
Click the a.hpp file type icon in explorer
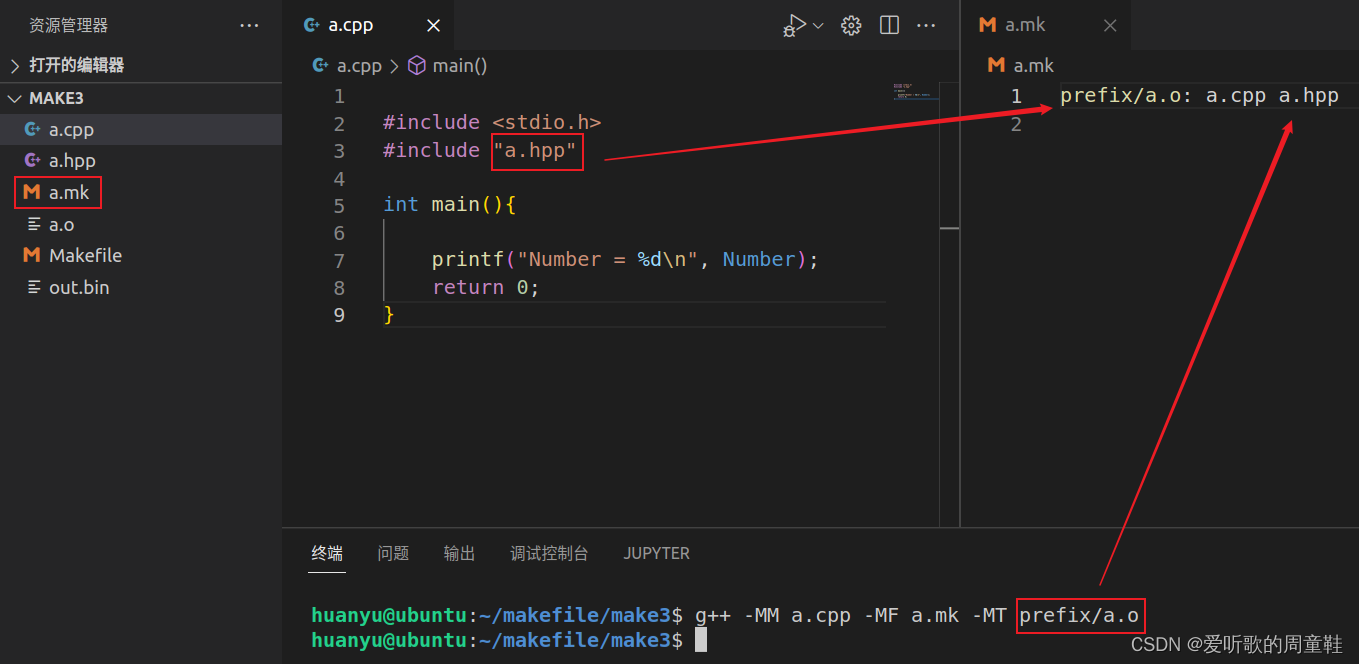click(x=32, y=160)
